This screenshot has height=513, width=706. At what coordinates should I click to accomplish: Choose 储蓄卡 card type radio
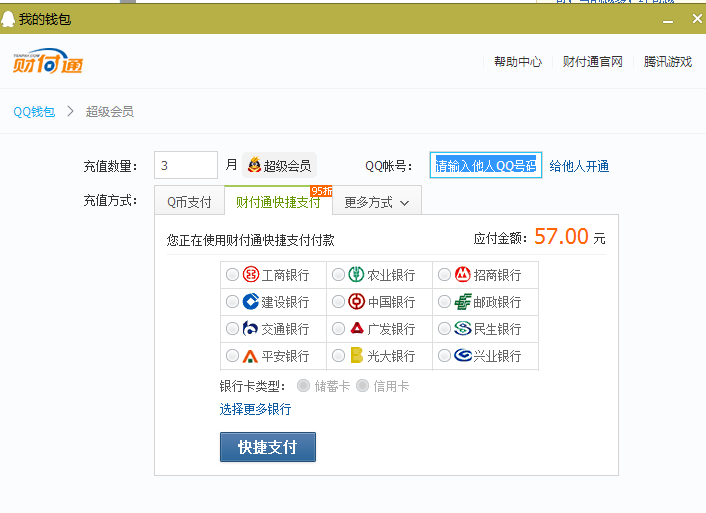point(303,386)
